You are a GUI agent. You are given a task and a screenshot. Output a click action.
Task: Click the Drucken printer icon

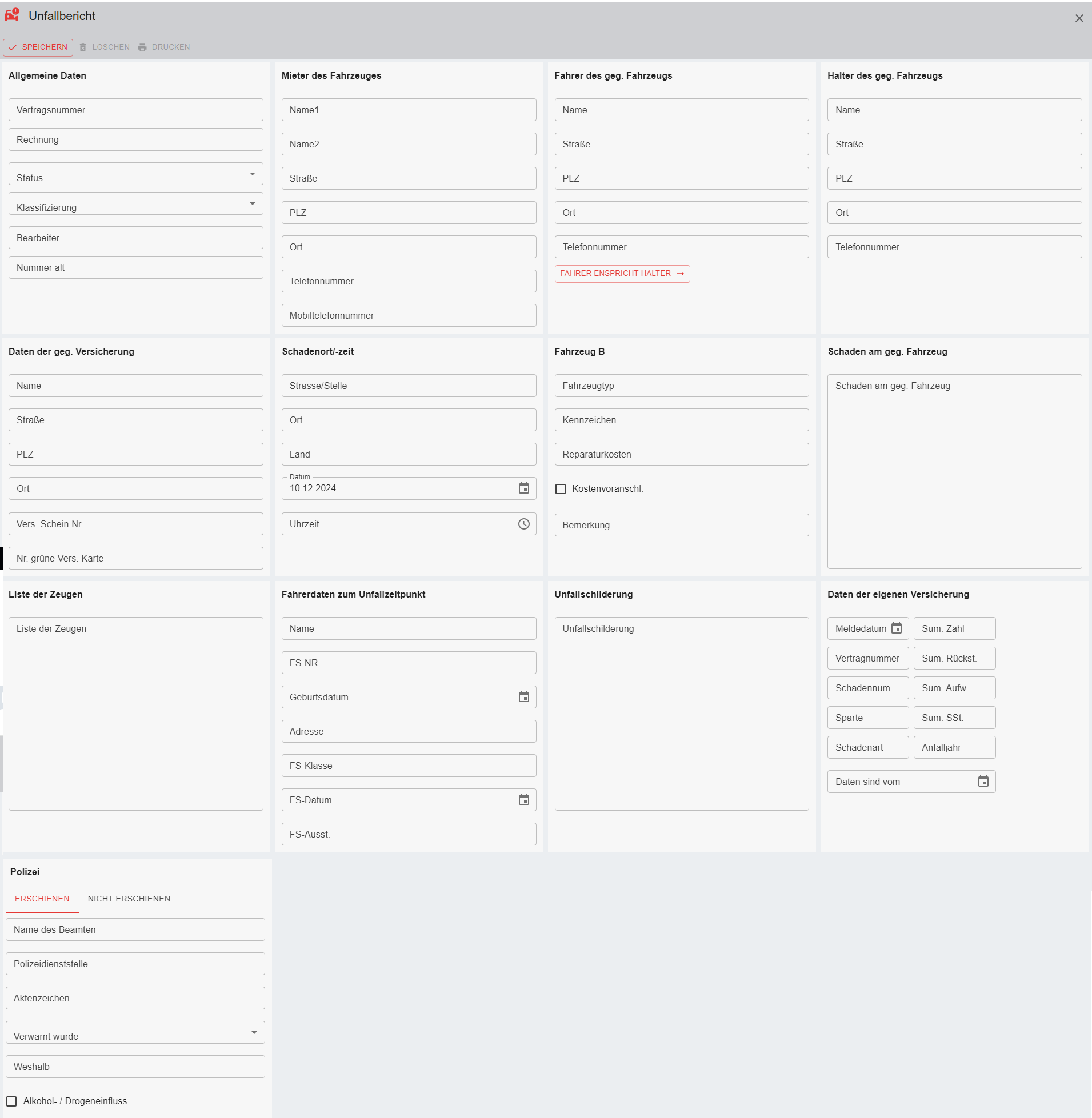[142, 47]
